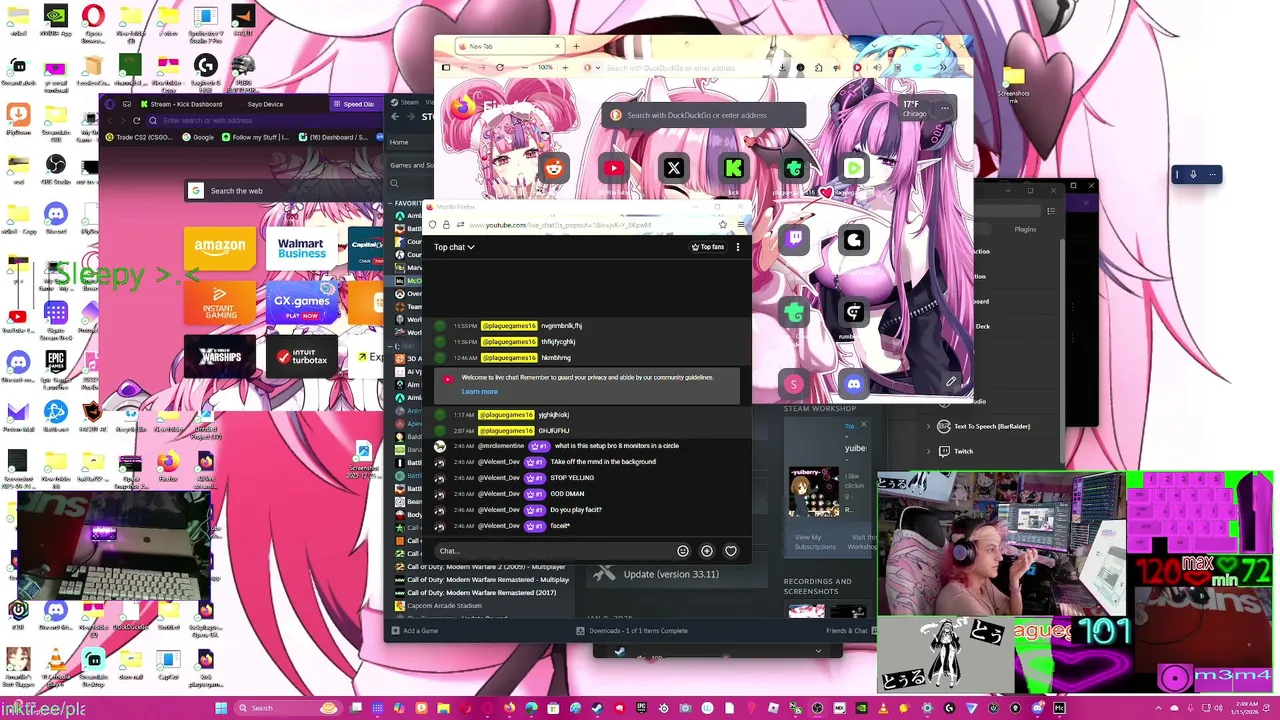Expand Text To Speech [BarRaider] category

click(x=928, y=427)
